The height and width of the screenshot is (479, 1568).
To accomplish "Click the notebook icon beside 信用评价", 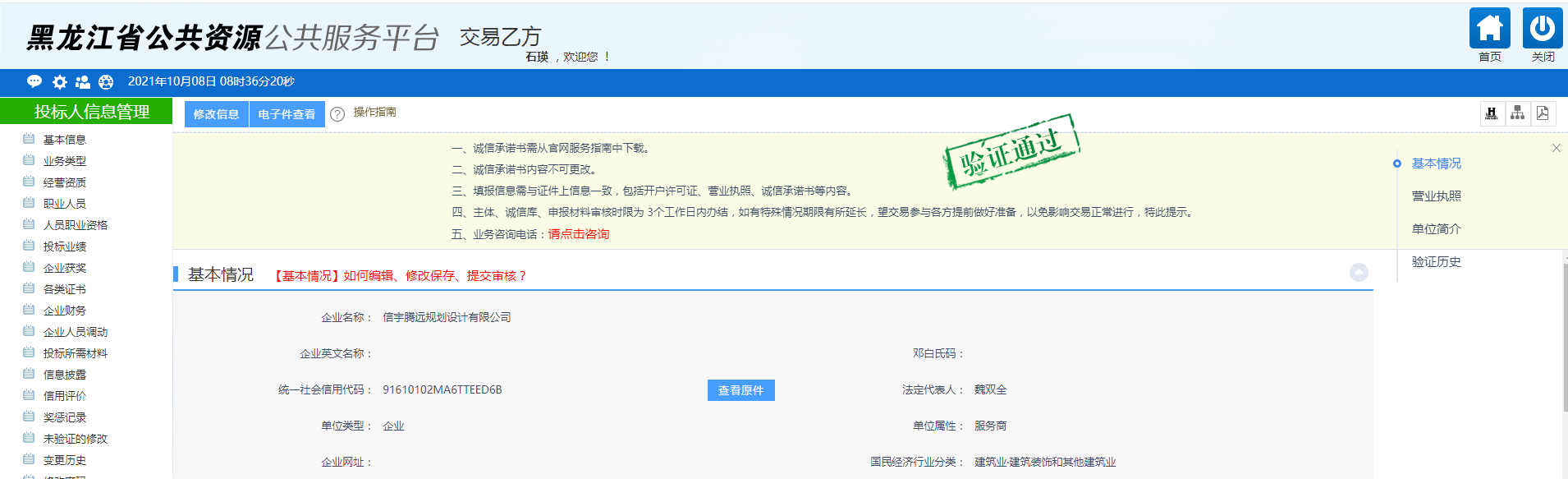I will click(29, 395).
